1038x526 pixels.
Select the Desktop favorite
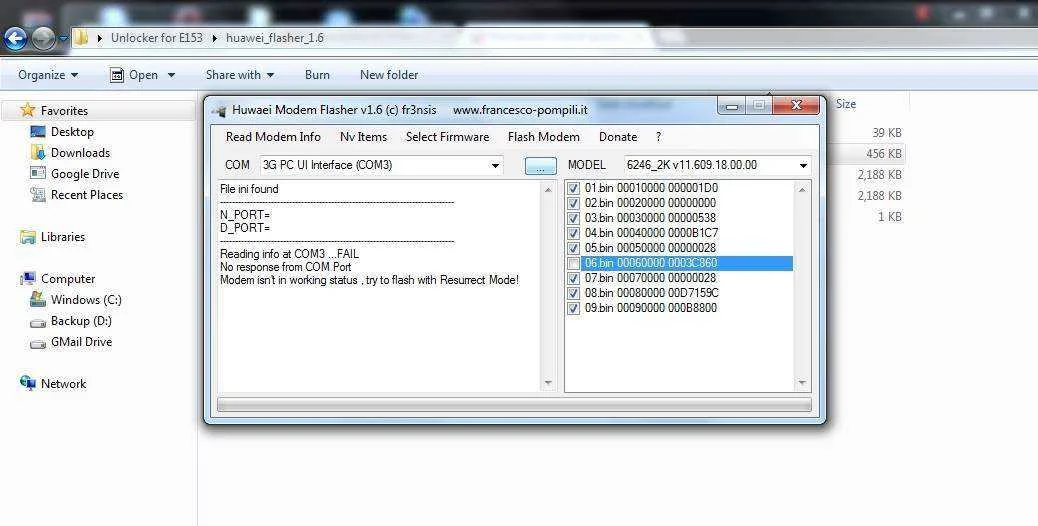[x=72, y=132]
